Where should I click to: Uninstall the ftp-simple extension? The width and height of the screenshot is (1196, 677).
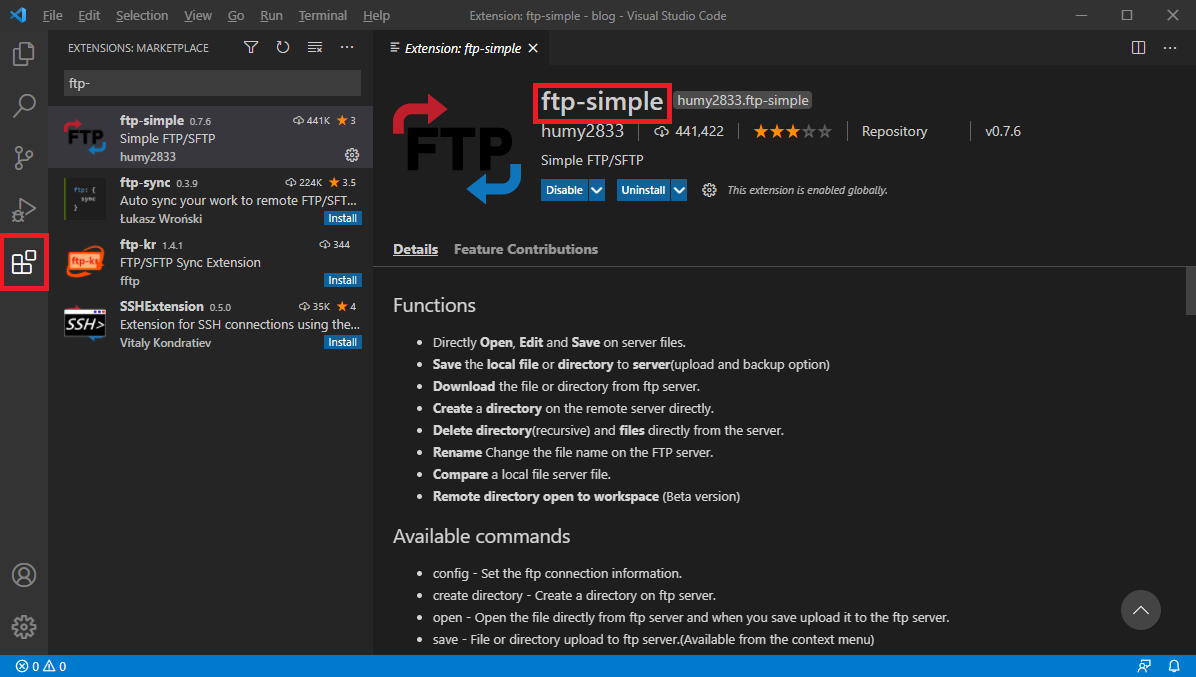coord(641,189)
